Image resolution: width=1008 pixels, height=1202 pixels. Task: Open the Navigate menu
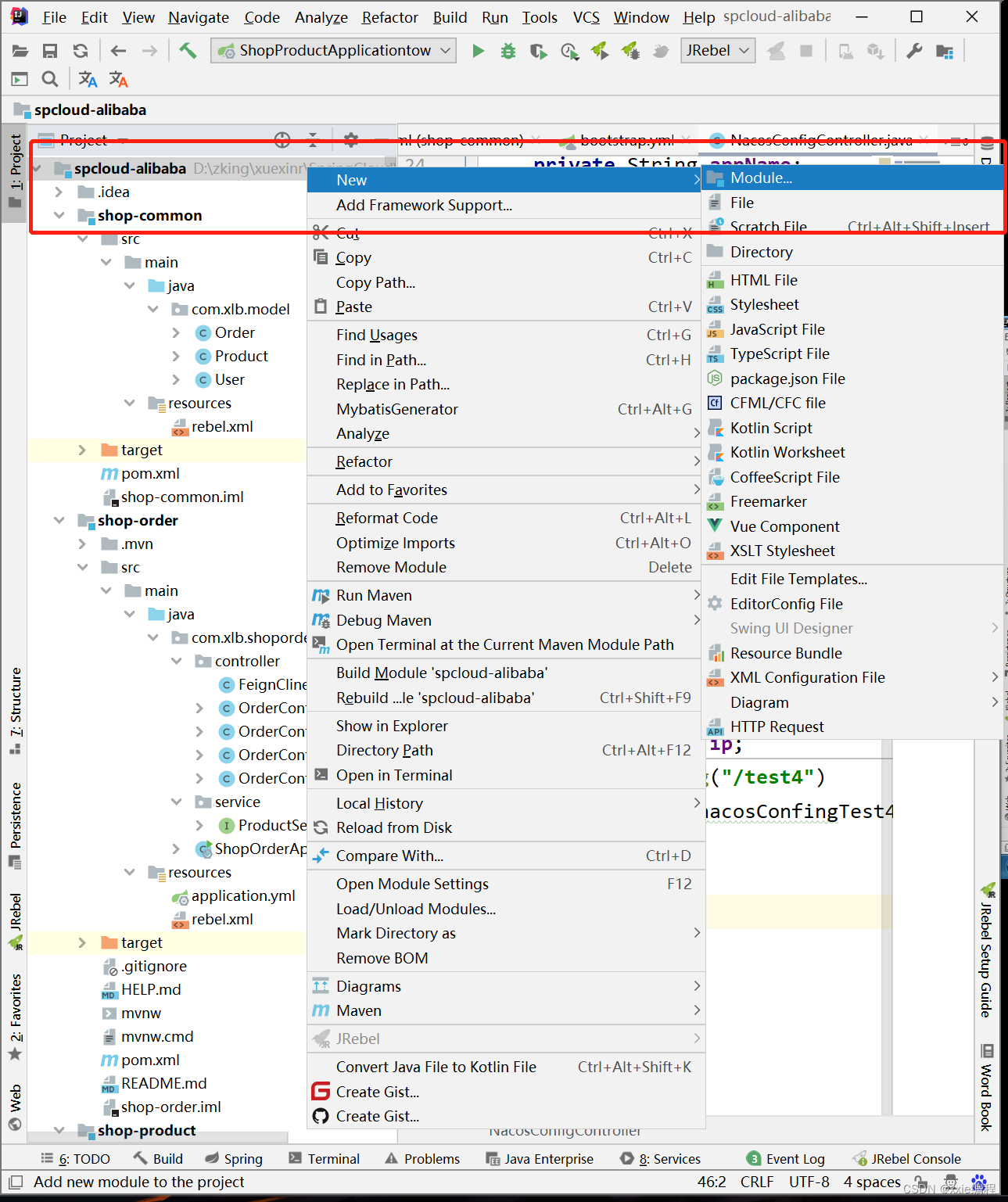[199, 17]
